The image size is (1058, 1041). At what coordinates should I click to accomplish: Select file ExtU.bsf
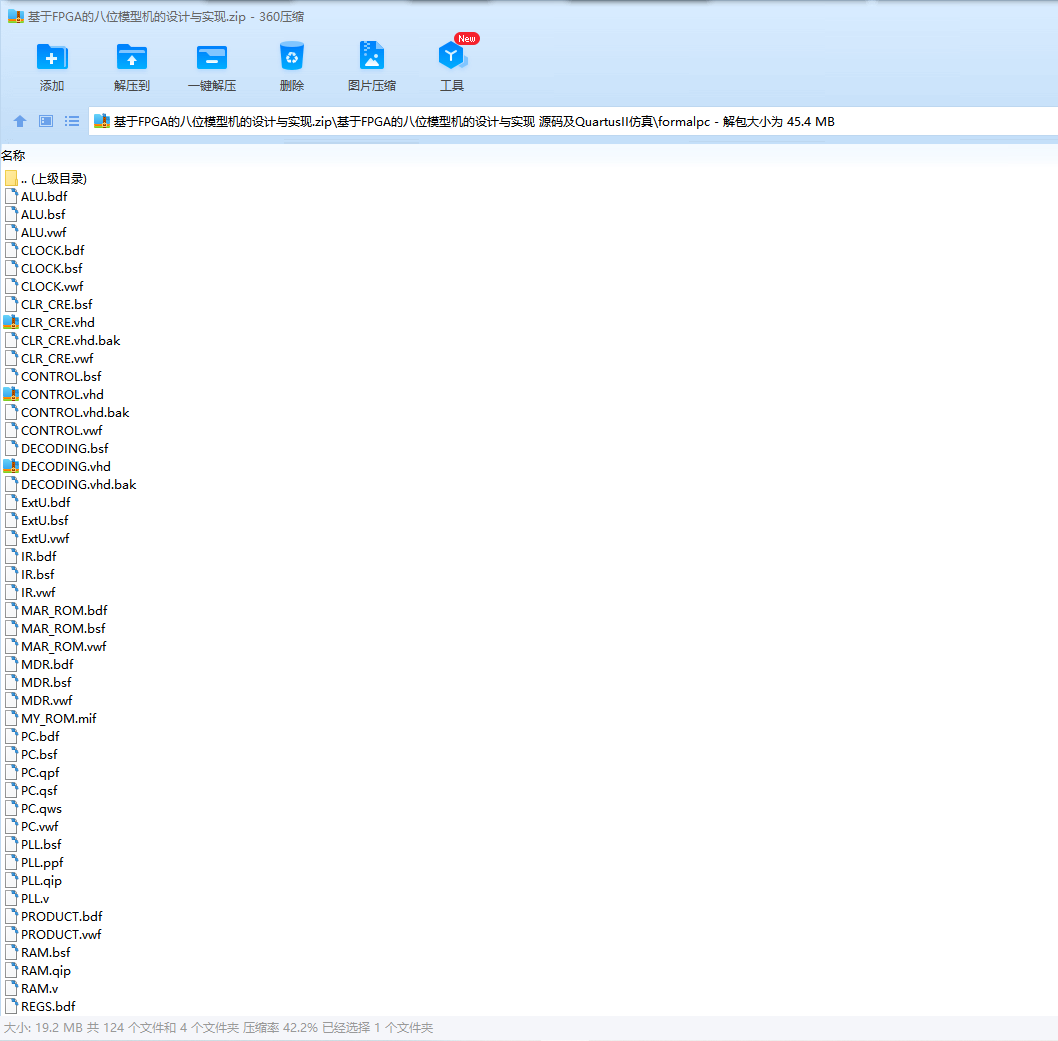(x=36, y=520)
